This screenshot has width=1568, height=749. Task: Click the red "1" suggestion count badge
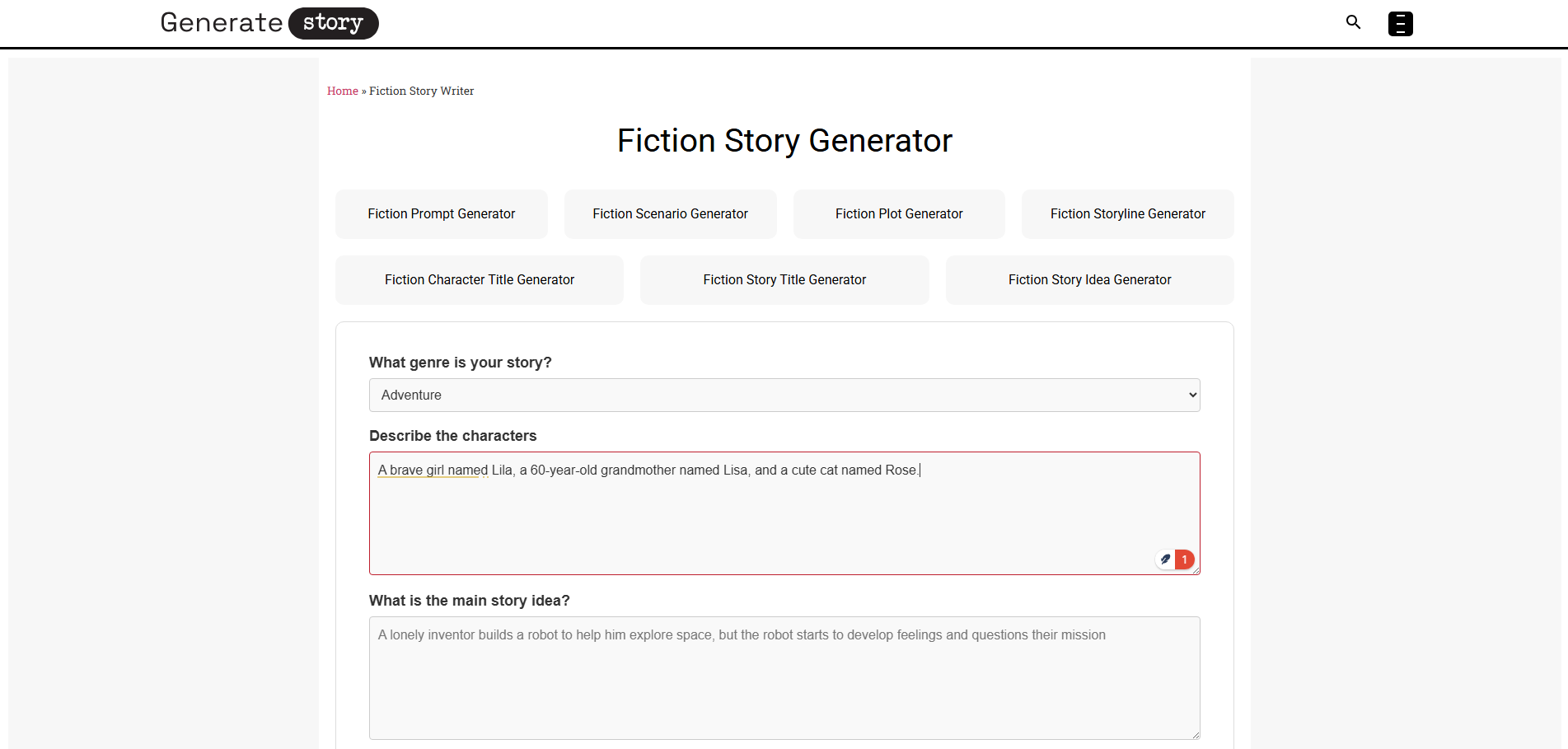pos(1184,559)
